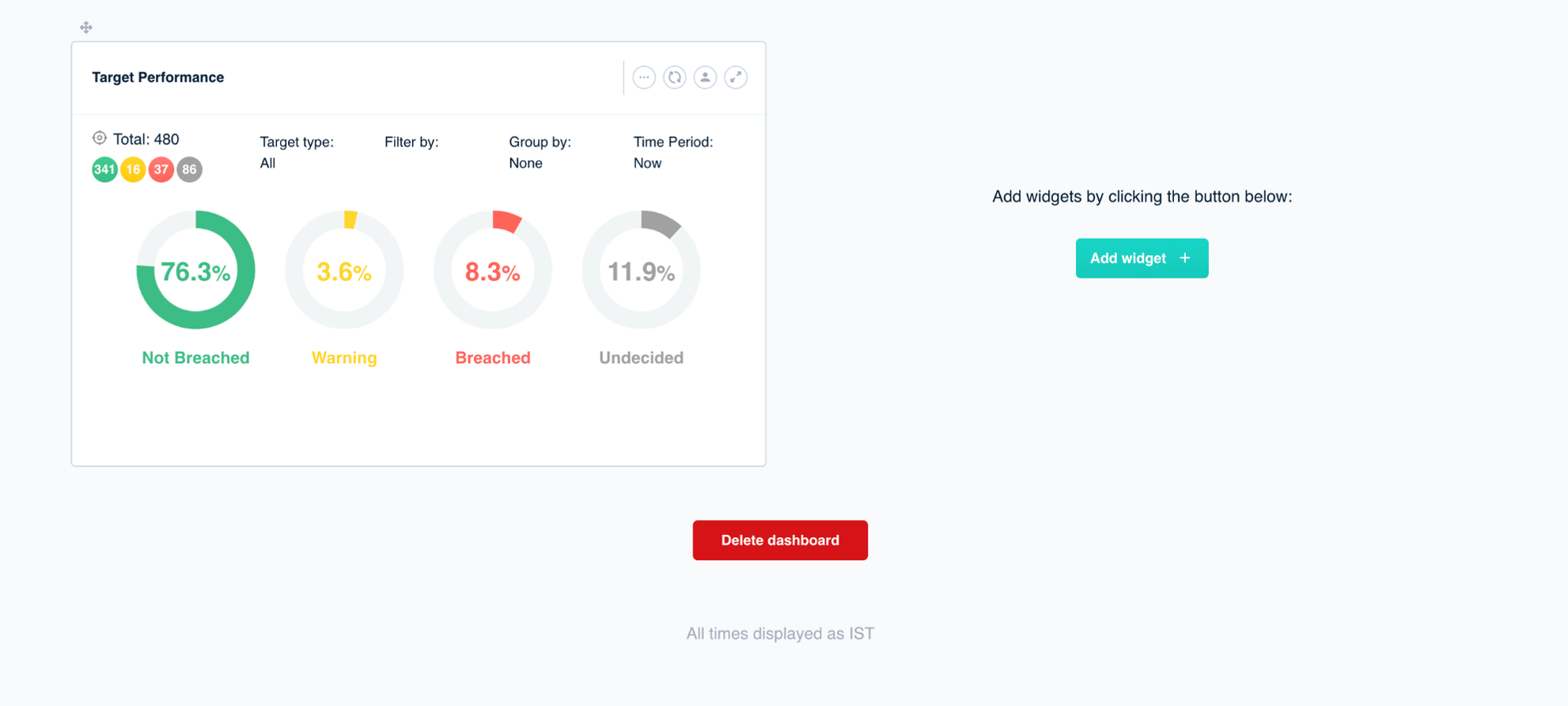1568x706 pixels.
Task: Click the move widget drag handle icon
Action: [86, 28]
